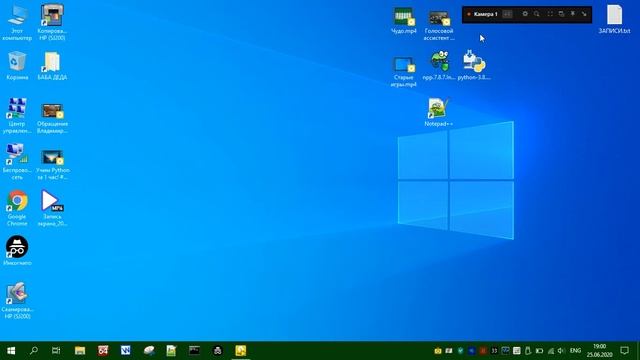Select the screen recording MP4 file

coord(52,209)
